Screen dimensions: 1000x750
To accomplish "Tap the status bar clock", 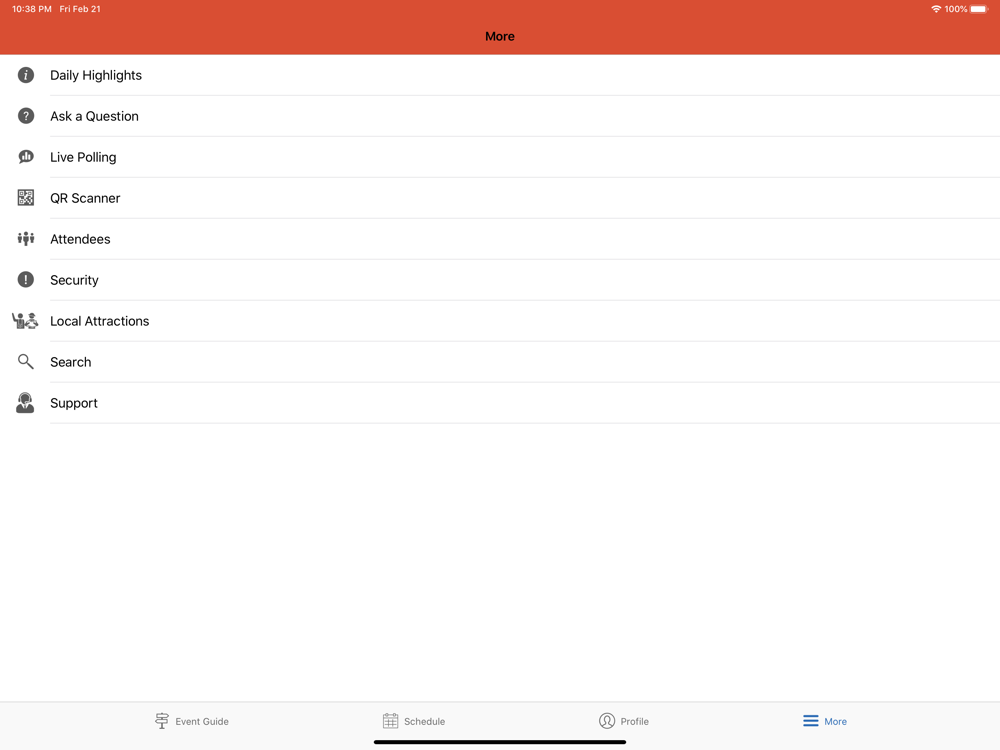I will click(x=32, y=9).
